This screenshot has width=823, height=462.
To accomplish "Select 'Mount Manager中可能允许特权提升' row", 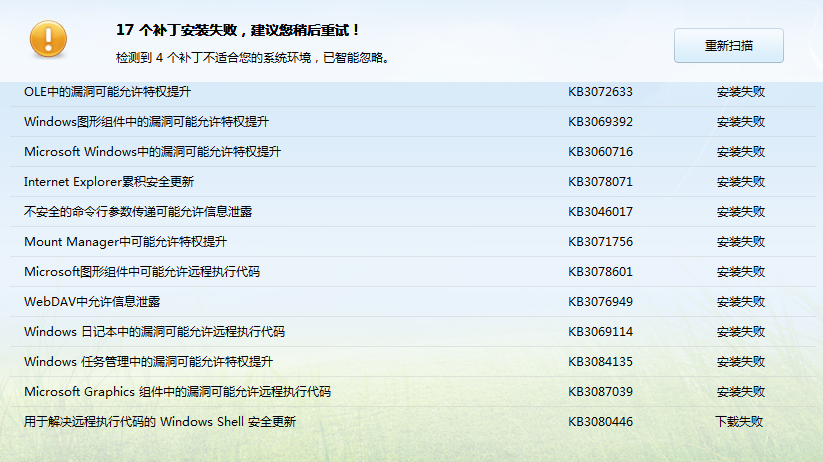I will [413, 242].
